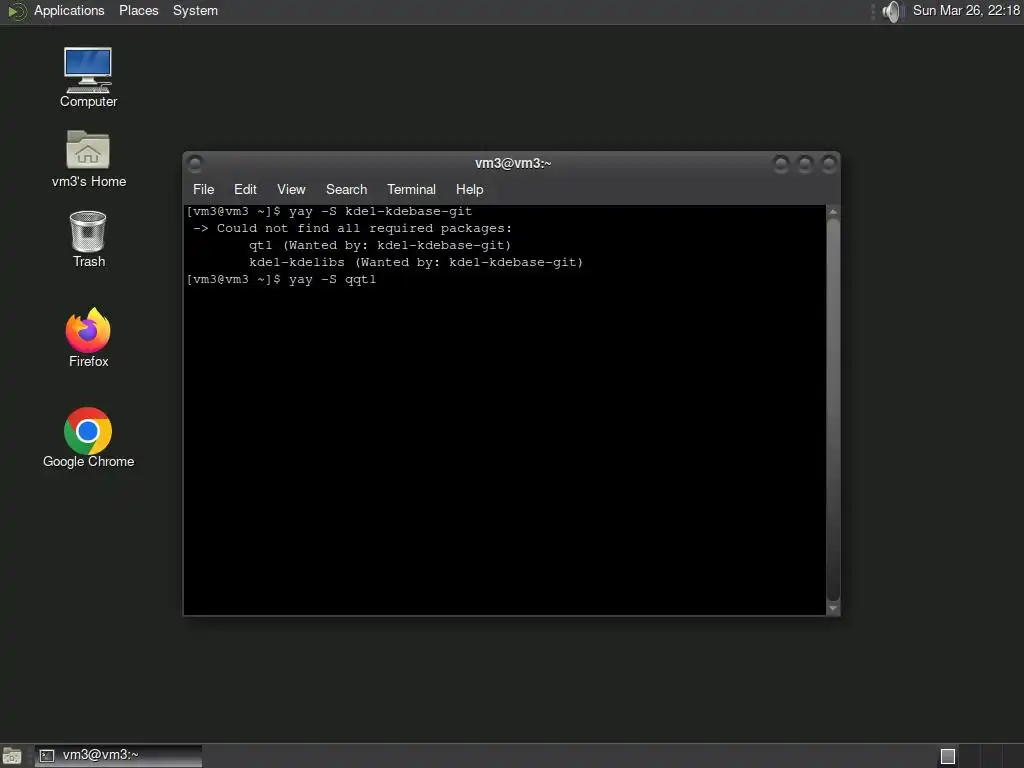
Task: Launch Firefox from the desktop
Action: (88, 338)
